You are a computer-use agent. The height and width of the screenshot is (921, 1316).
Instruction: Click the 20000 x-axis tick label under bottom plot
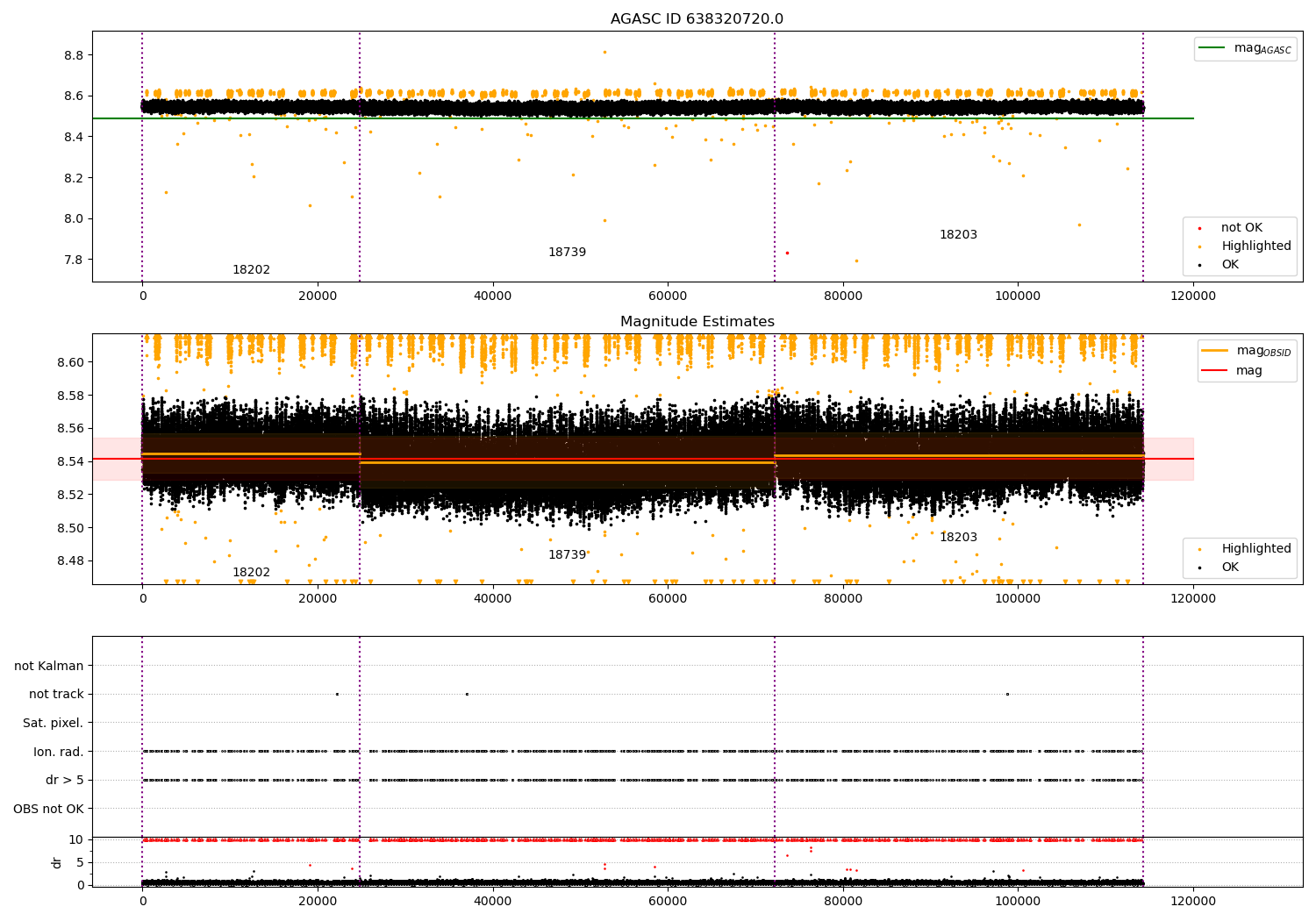(x=318, y=901)
